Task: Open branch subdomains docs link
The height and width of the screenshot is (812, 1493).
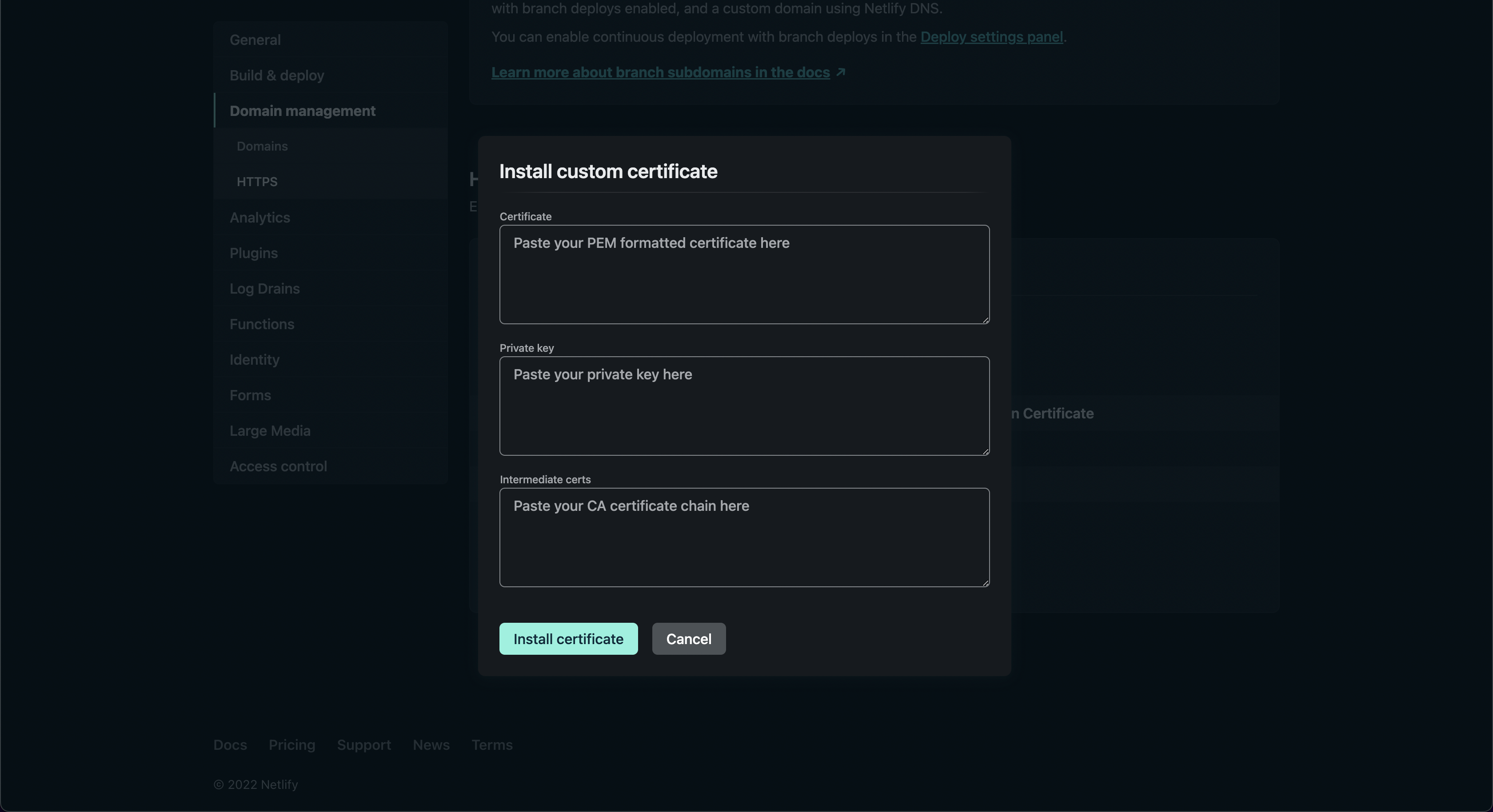Action: [660, 72]
